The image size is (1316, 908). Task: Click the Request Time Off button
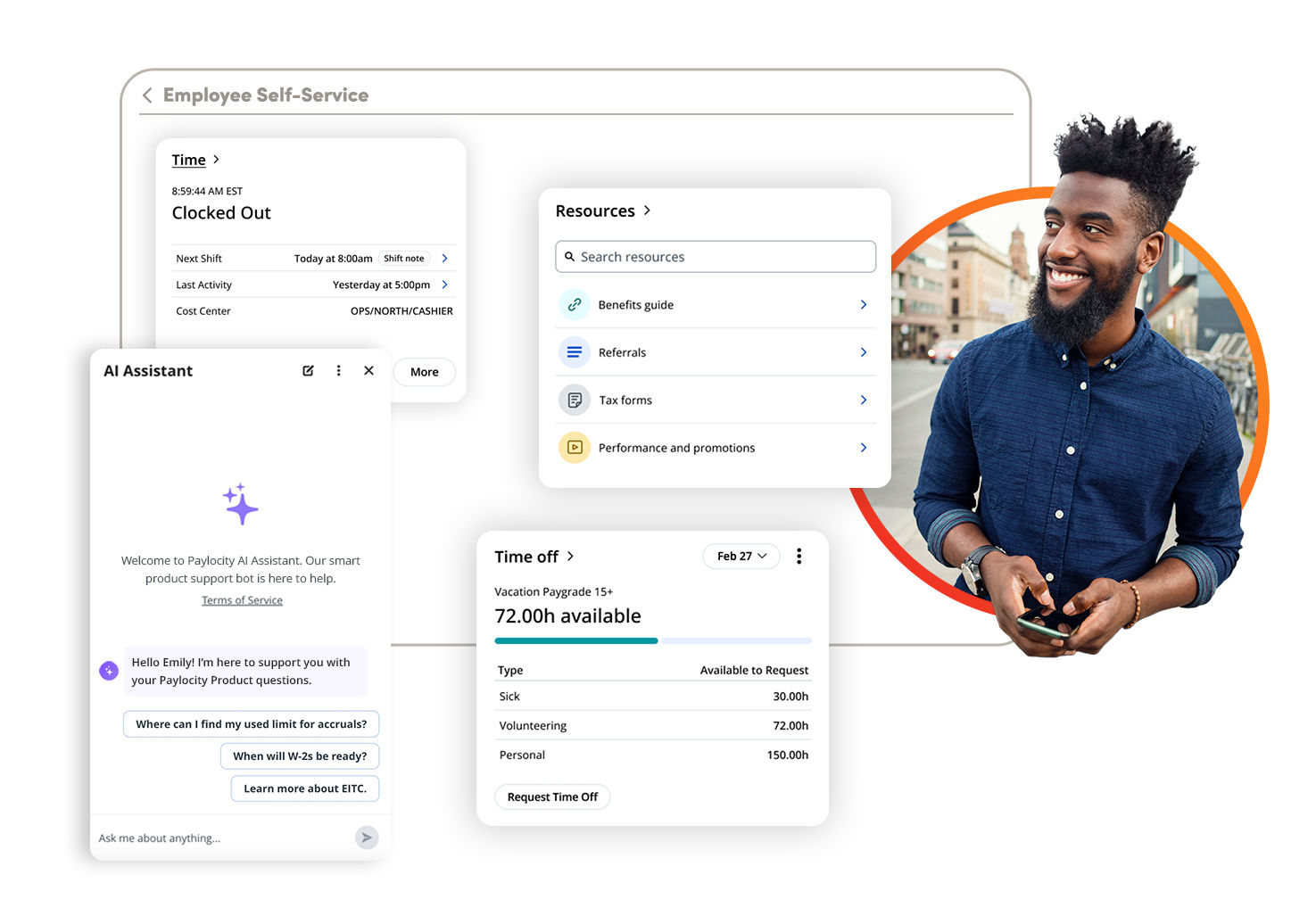click(x=552, y=797)
